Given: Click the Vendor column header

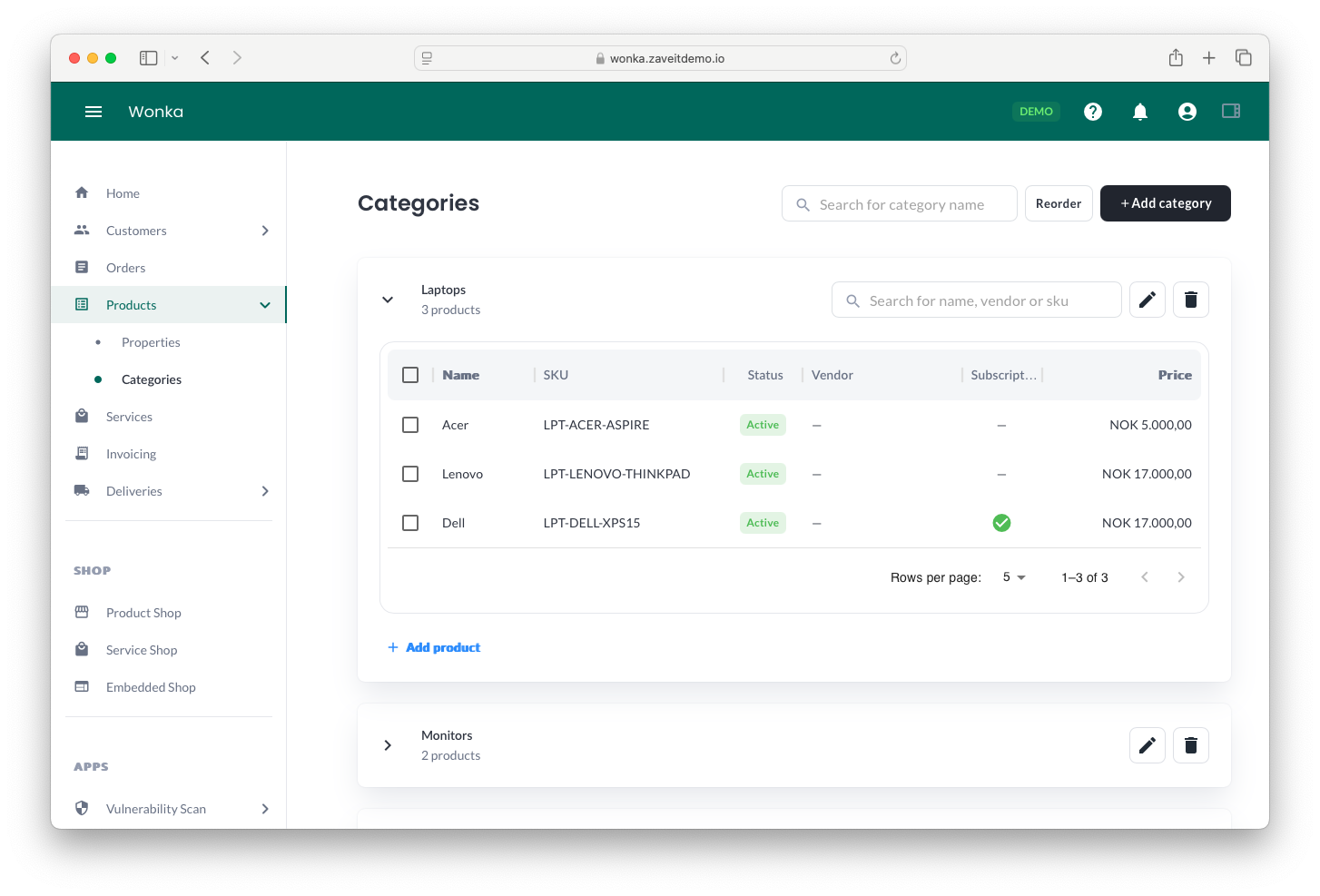Looking at the screenshot, I should coord(832,375).
